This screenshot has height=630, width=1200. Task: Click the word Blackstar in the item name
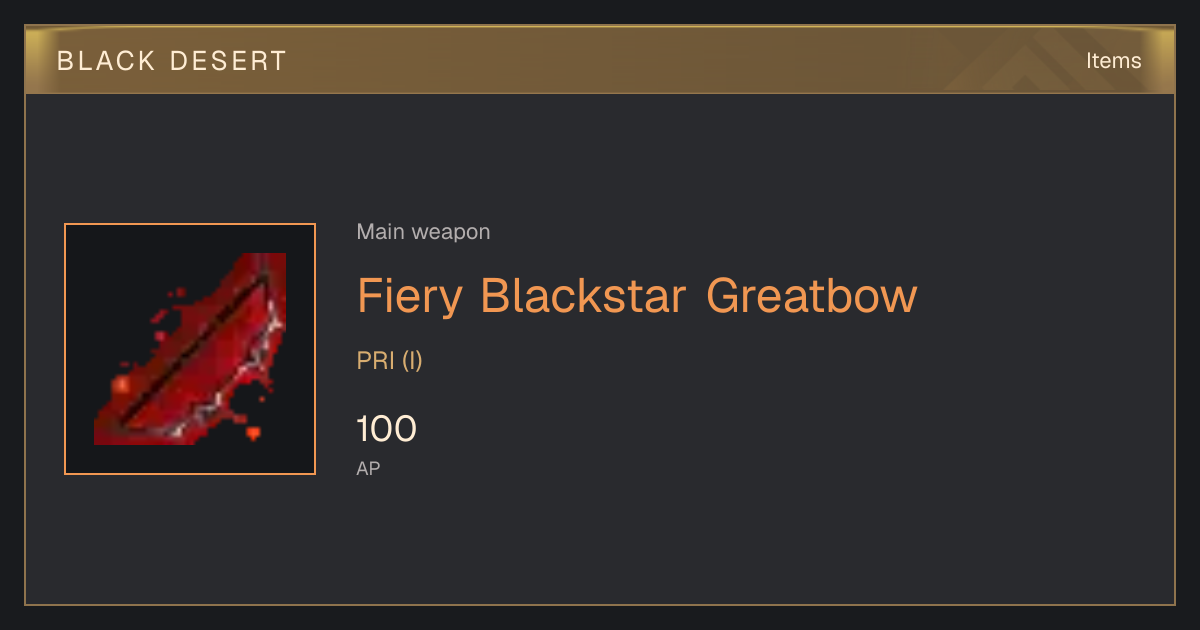click(584, 296)
